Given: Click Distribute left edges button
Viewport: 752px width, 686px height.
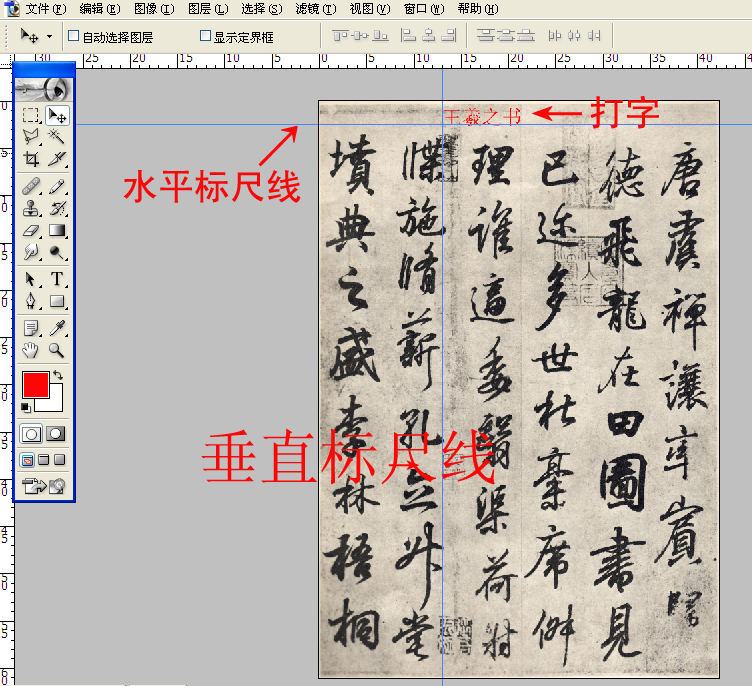Looking at the screenshot, I should (x=554, y=35).
